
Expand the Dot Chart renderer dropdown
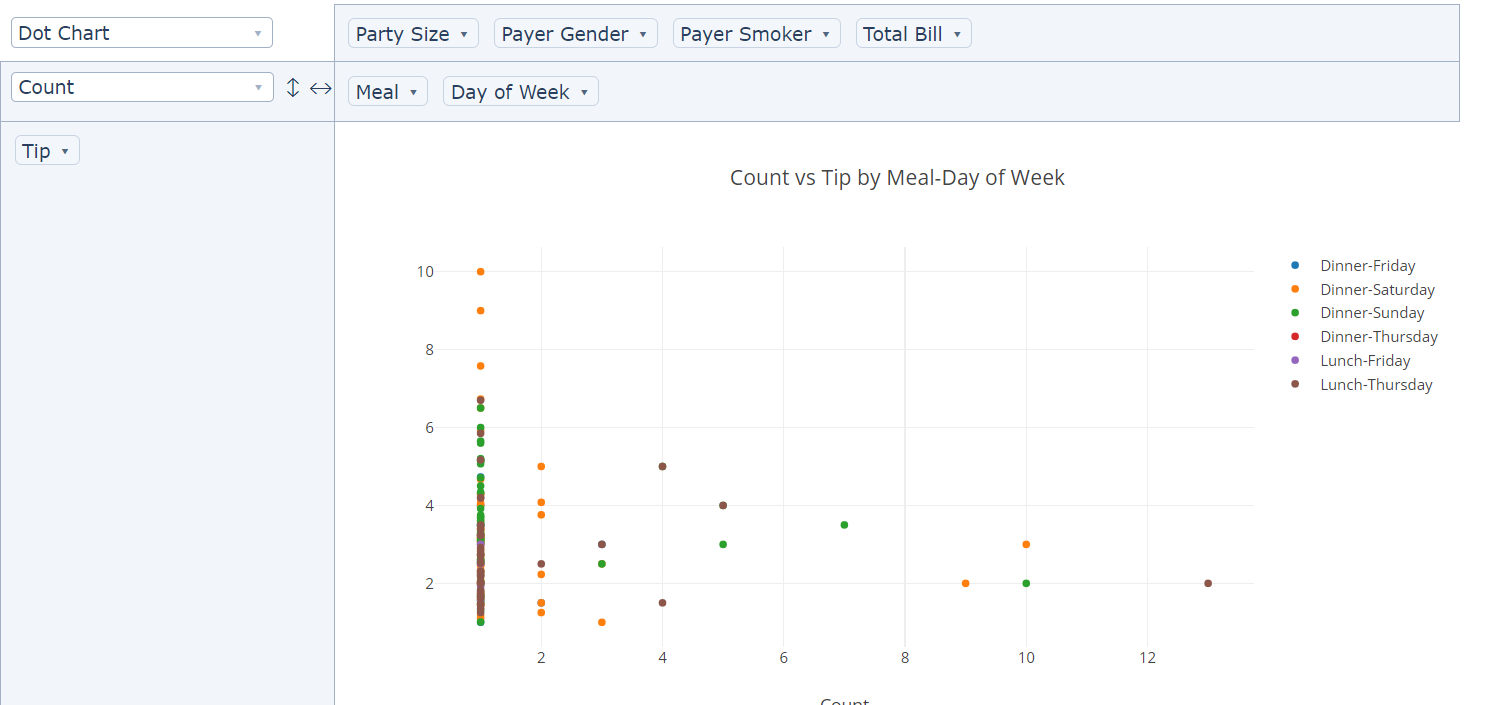point(141,33)
